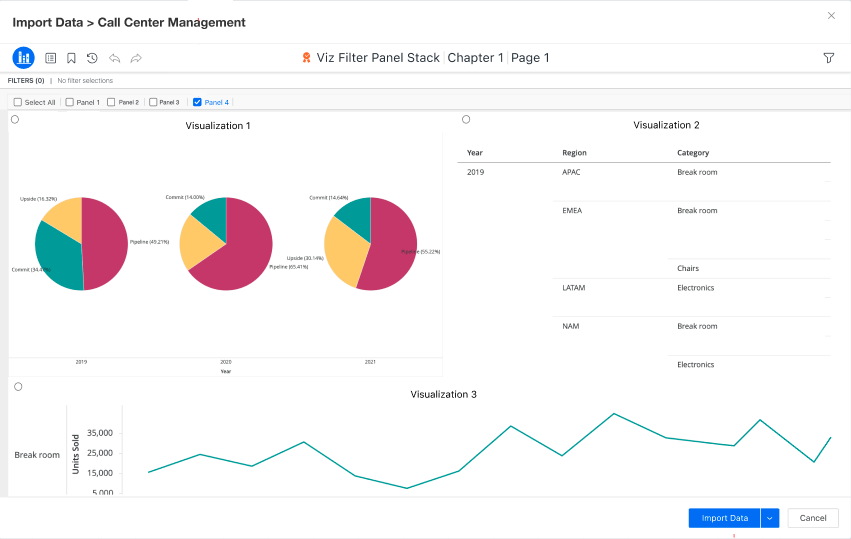Choose the Visualization 3 radio button

point(18,386)
